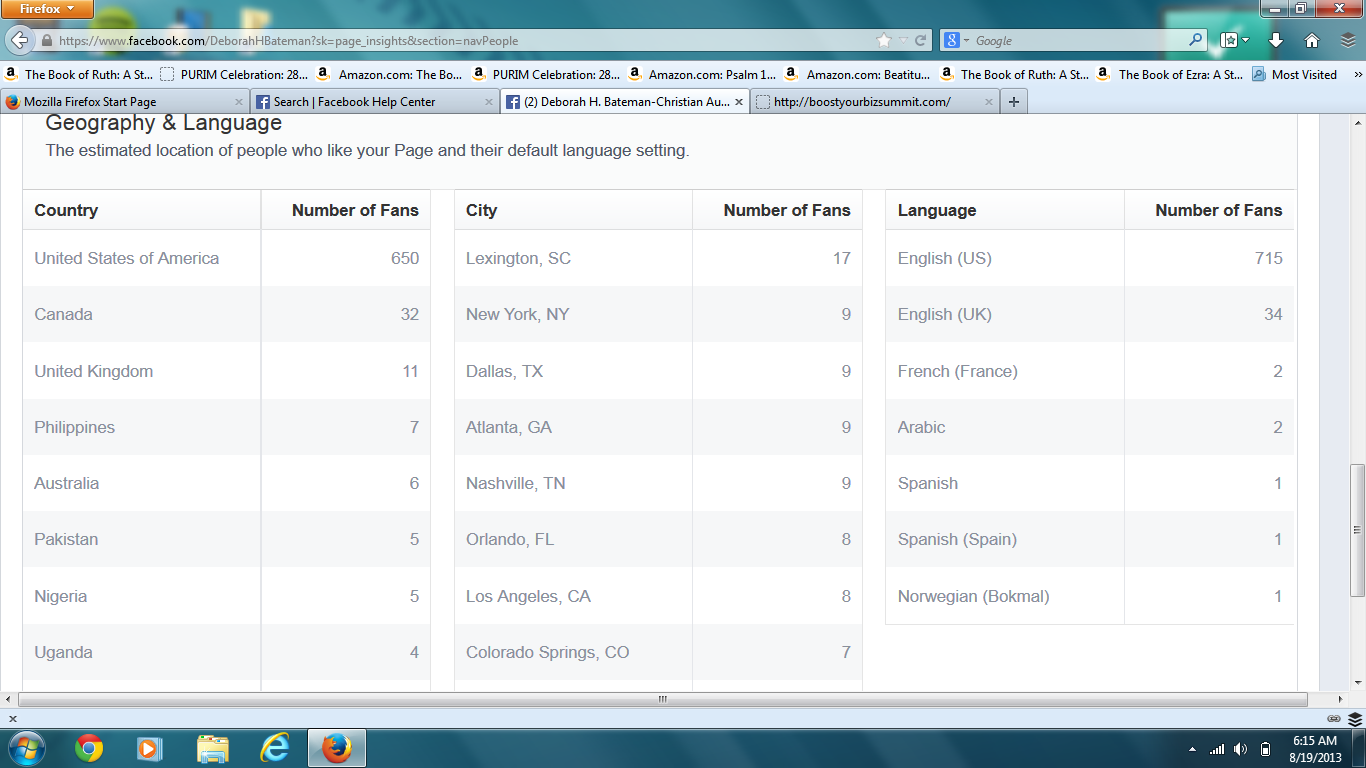Click the Buffer stacked layers toolbar icon
Screen dimensions: 1366x768
1348,41
